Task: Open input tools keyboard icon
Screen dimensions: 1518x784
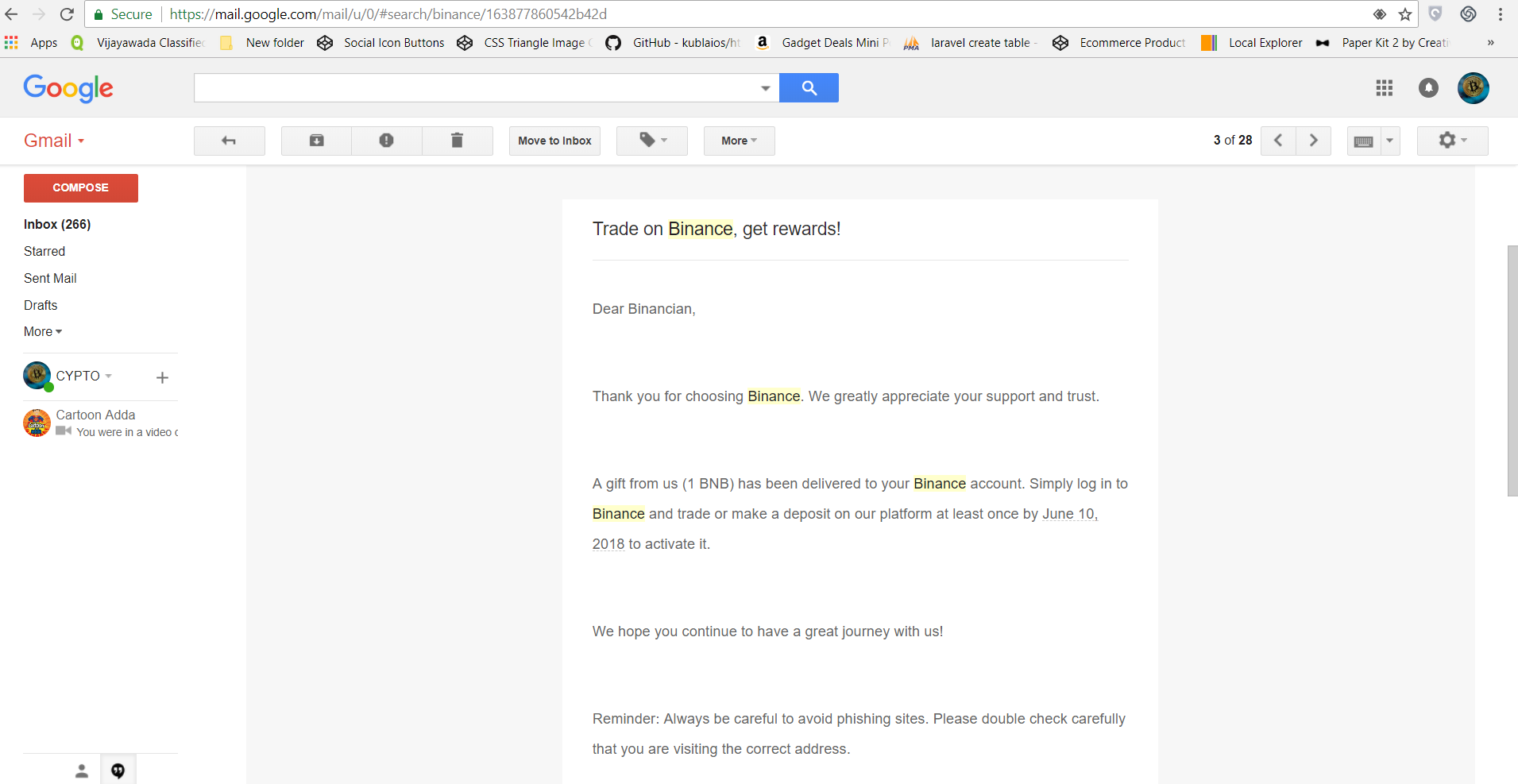Action: (x=1364, y=141)
